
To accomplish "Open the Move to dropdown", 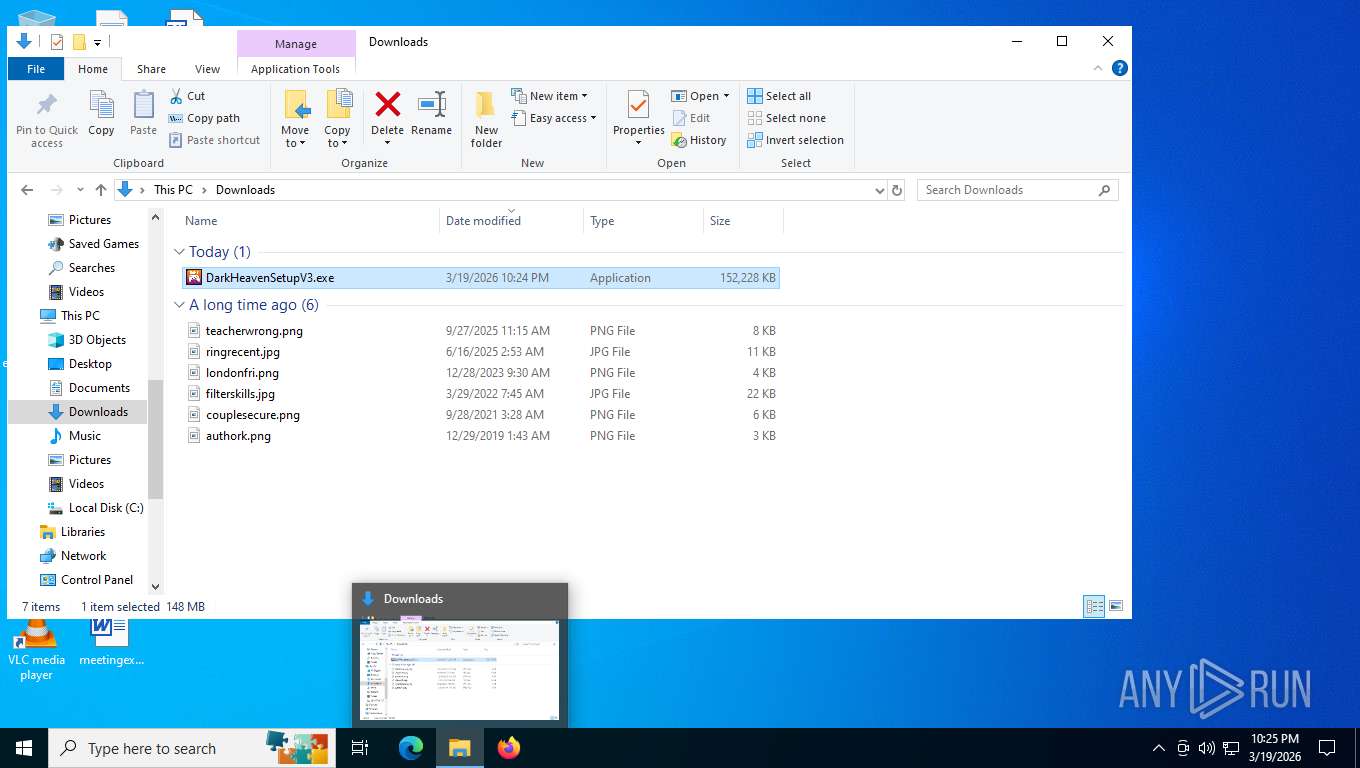I will pyautogui.click(x=295, y=119).
